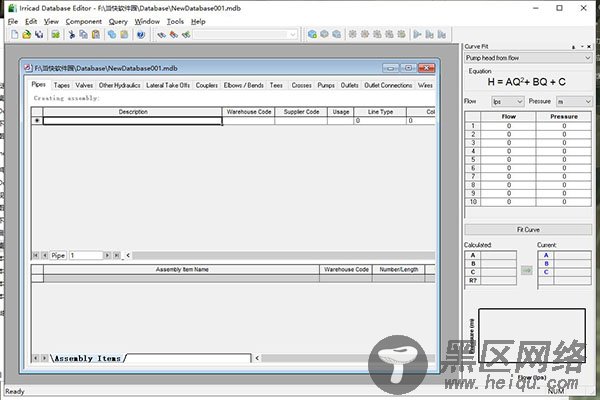Click the Current A coefficient field
This screenshot has height=400, width=600.
572,255
